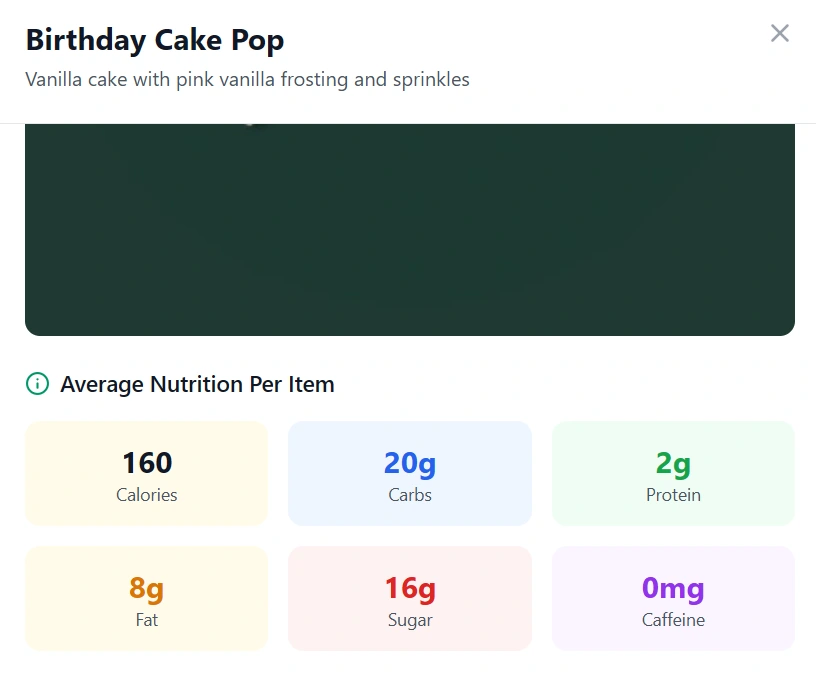The height and width of the screenshot is (673, 816).
Task: Select the Protein nutrition card
Action: tap(672, 473)
